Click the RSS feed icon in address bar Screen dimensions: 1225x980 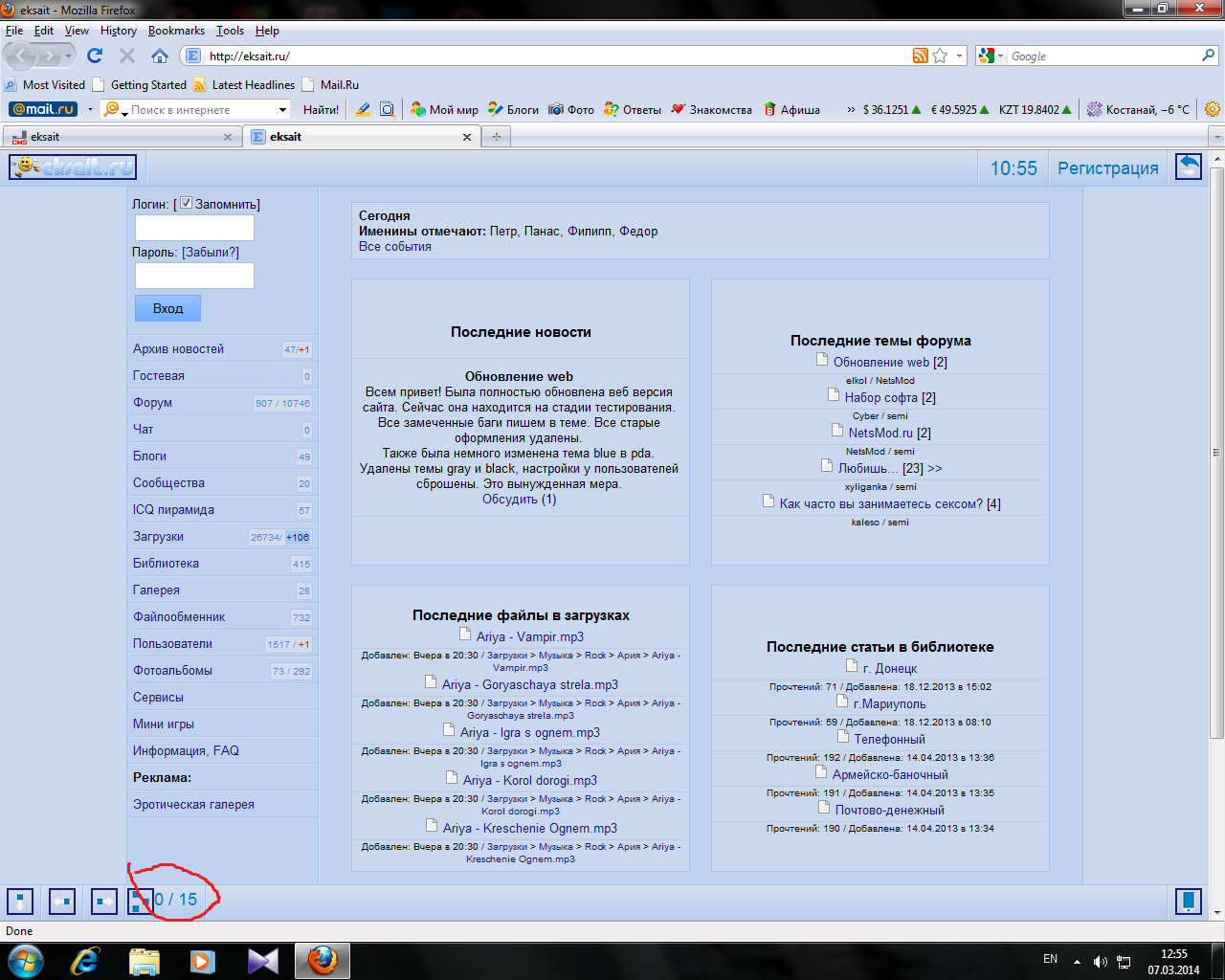click(x=920, y=56)
